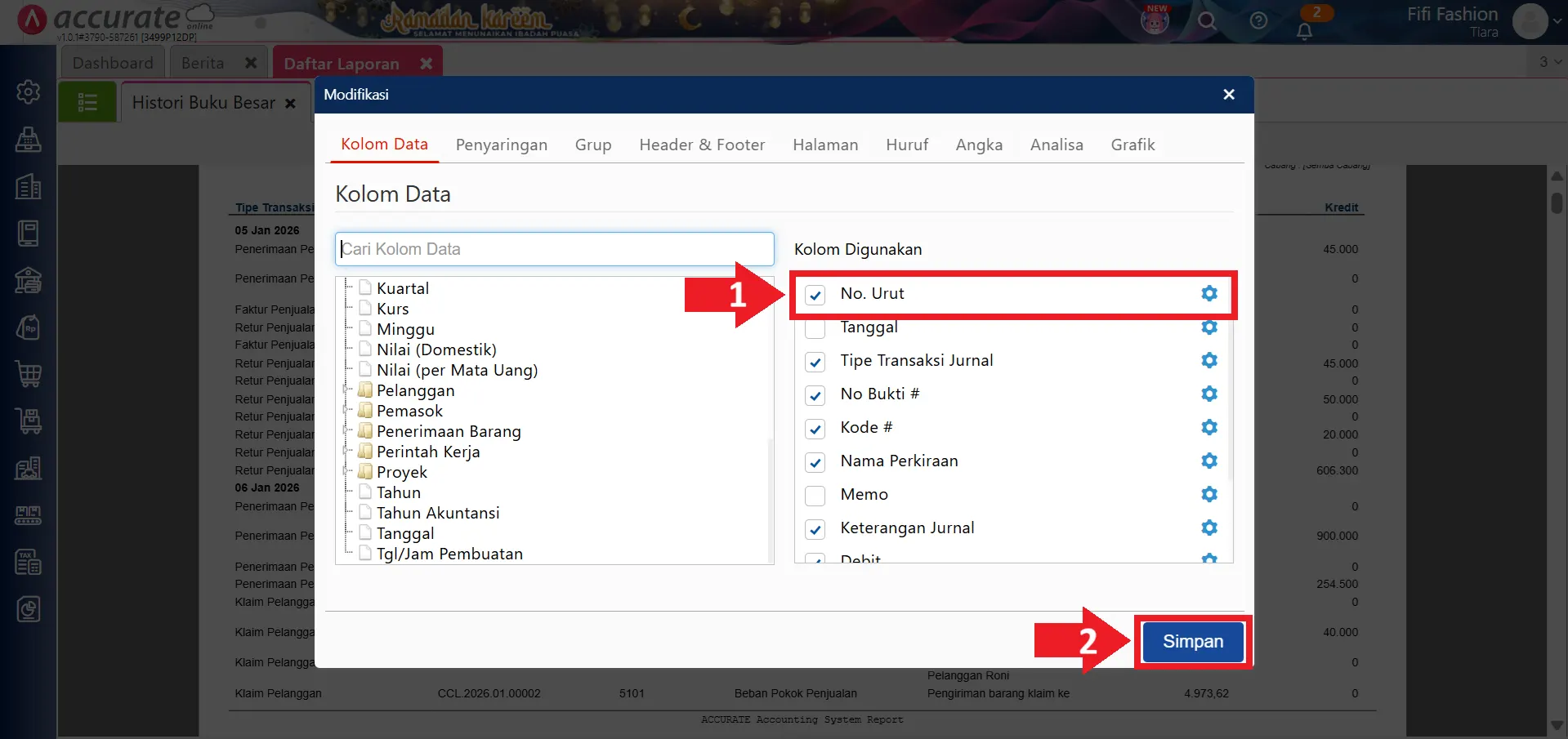This screenshot has width=1568, height=739.
Task: Click the gear icon beside Memo column
Action: [1208, 495]
